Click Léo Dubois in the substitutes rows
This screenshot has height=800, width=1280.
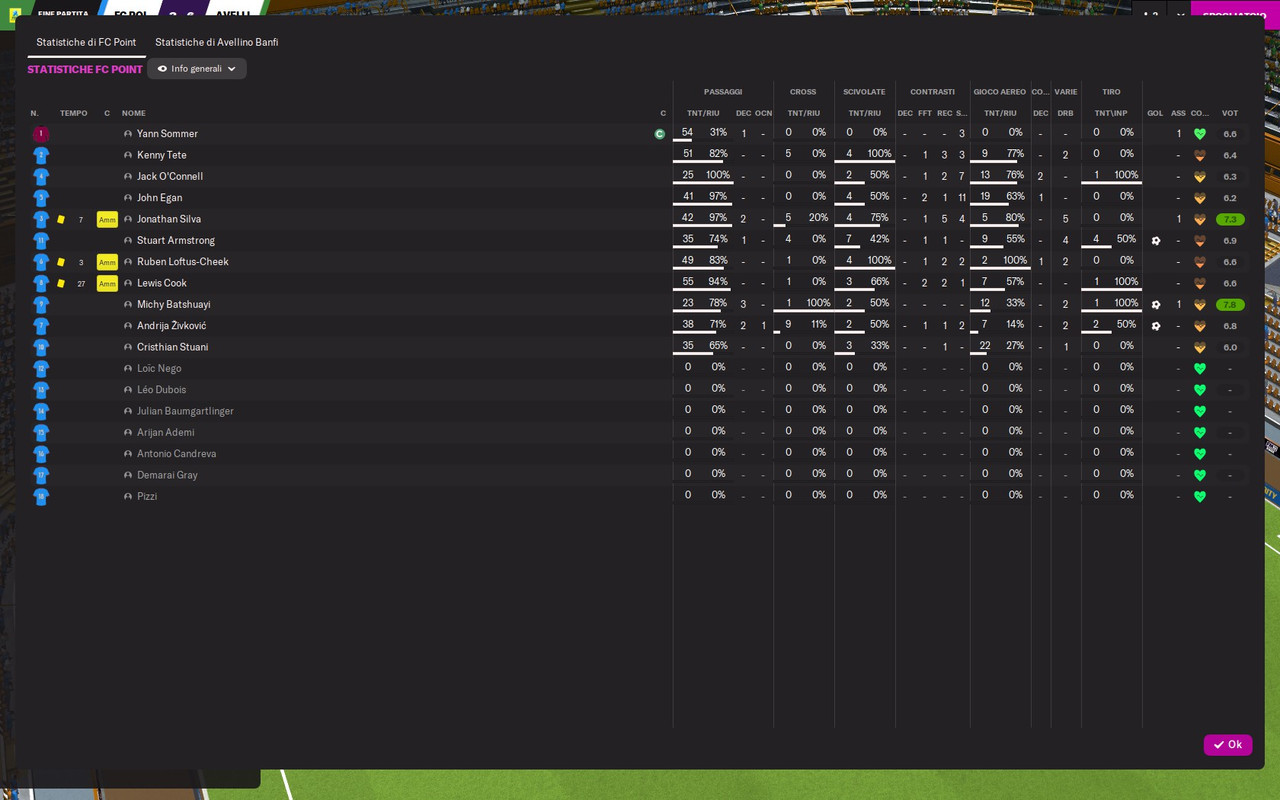coord(162,390)
